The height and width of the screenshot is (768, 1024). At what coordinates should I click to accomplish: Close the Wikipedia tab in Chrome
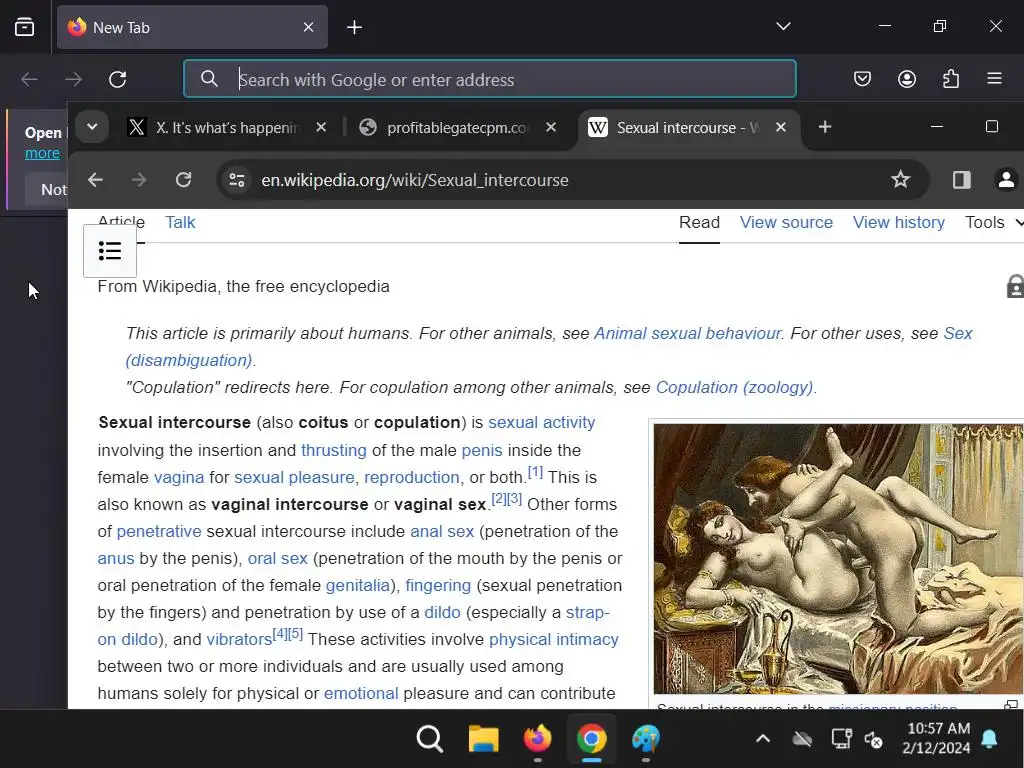click(x=780, y=127)
